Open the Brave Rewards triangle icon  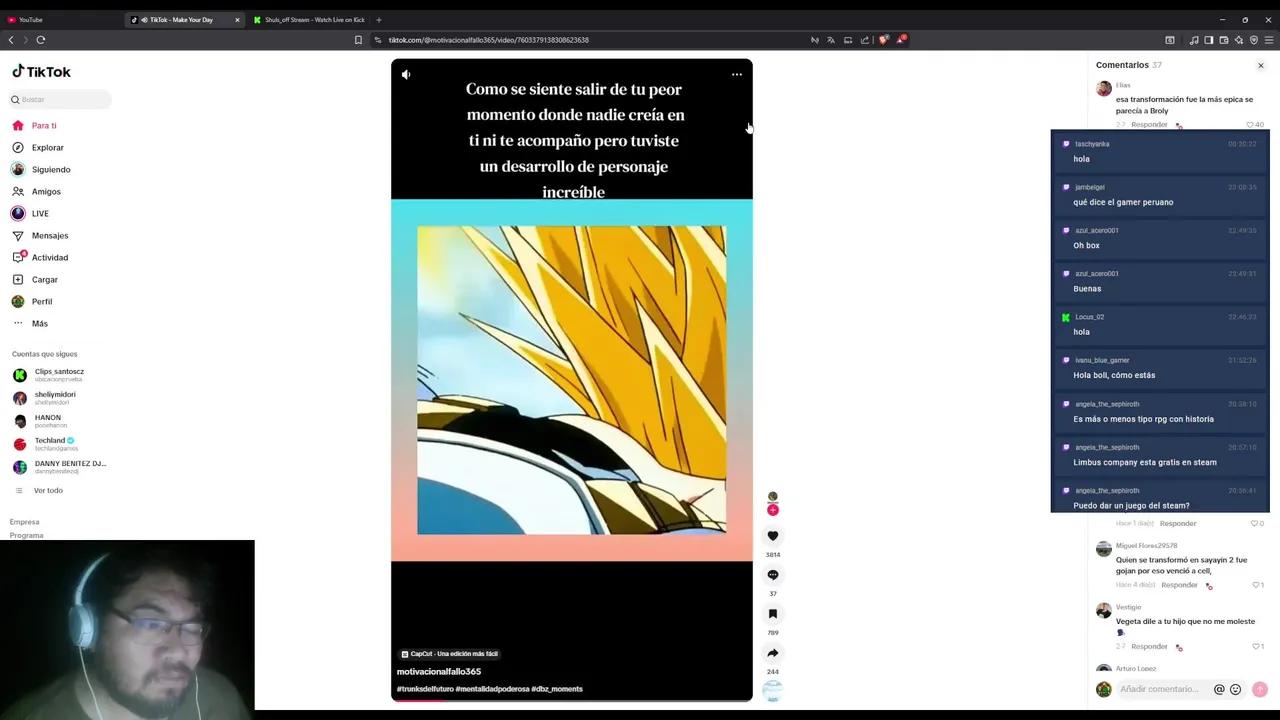[x=900, y=40]
